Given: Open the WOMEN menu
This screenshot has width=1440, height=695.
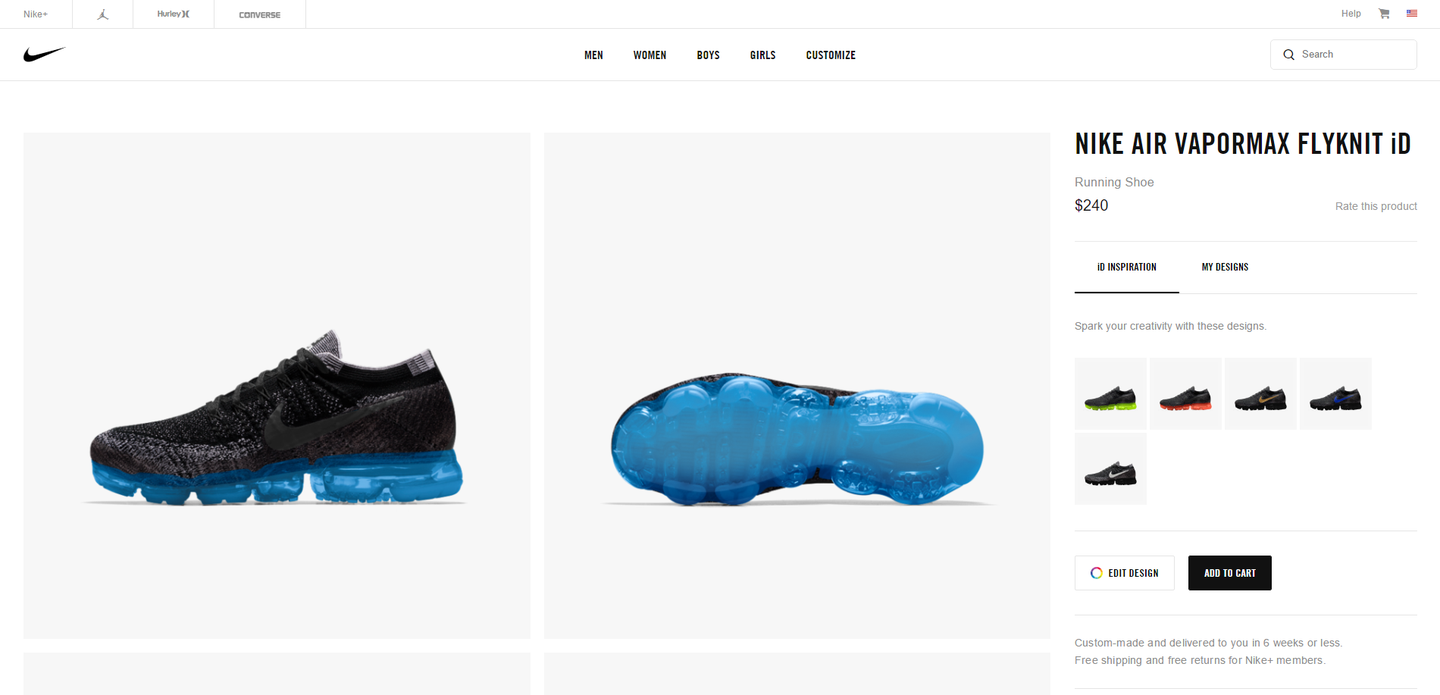Looking at the screenshot, I should coord(650,55).
